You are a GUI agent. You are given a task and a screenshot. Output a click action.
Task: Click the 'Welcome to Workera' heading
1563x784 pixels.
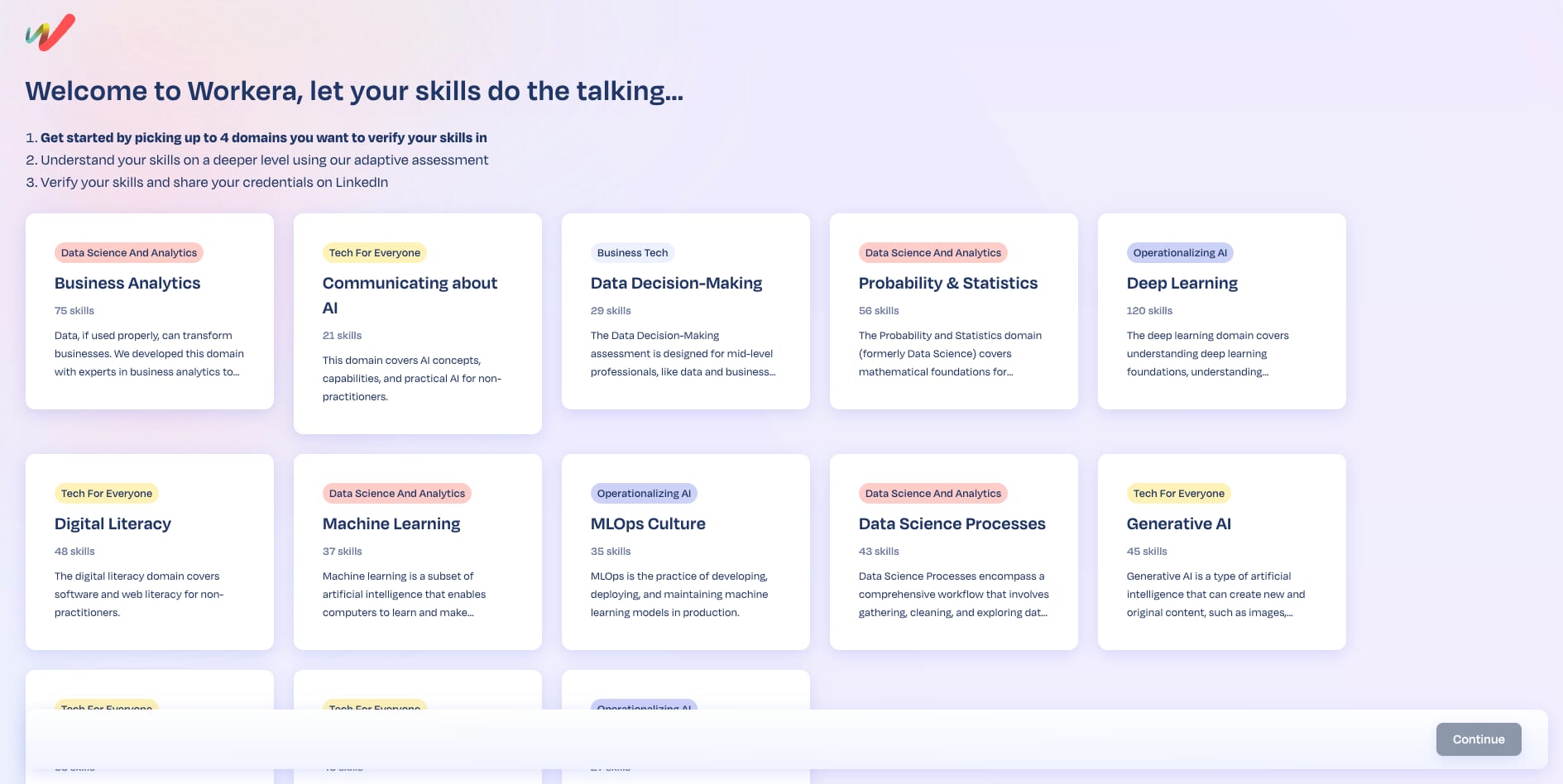354,91
